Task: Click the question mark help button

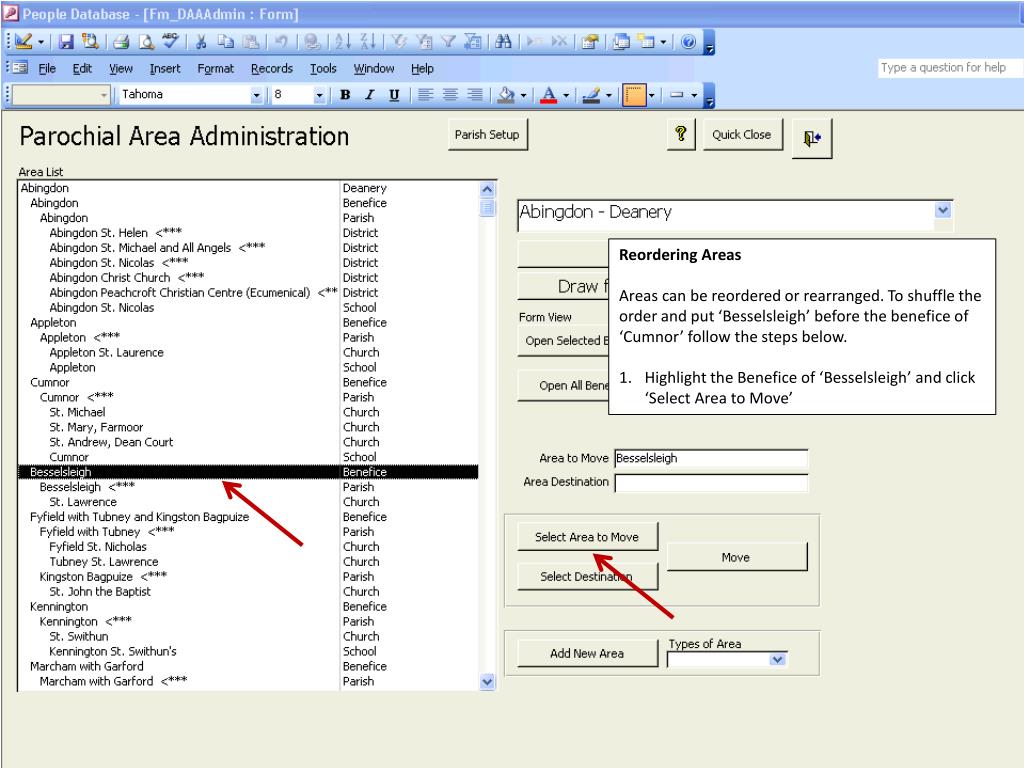Action: point(680,135)
